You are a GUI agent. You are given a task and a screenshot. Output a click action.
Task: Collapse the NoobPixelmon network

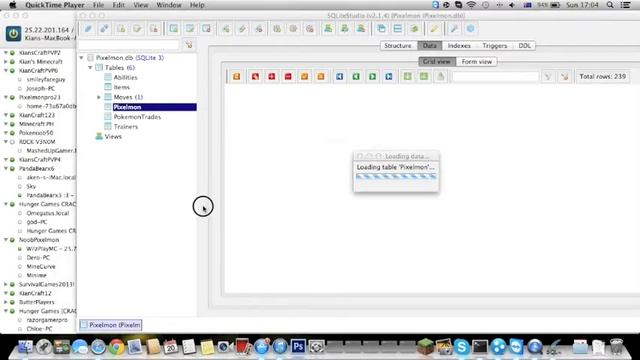(x=6, y=240)
